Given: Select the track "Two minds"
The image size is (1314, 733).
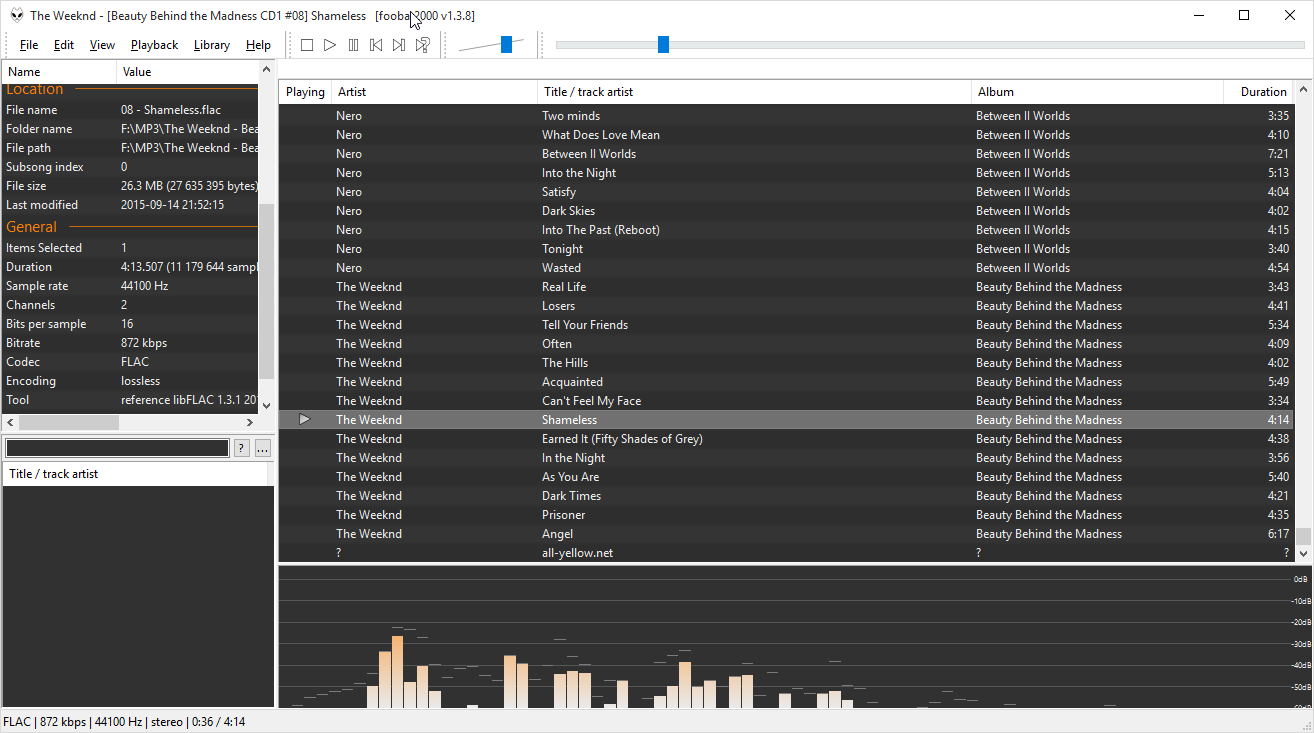Looking at the screenshot, I should 786,116.
